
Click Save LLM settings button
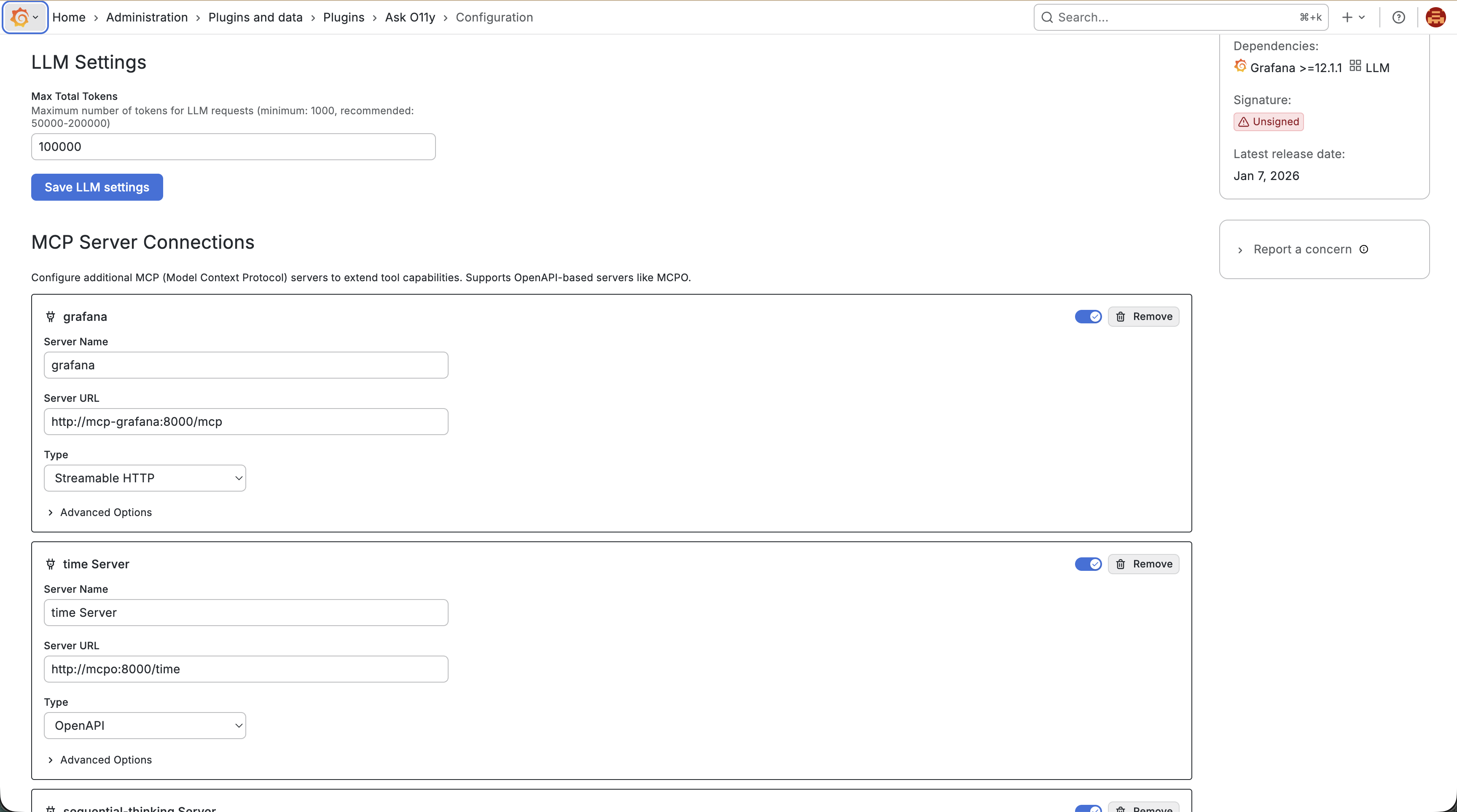tap(97, 187)
